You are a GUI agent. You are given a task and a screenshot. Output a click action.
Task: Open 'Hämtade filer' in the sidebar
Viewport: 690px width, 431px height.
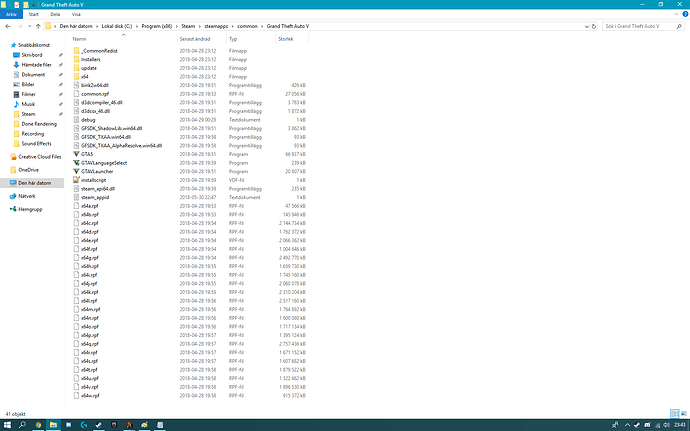coord(36,65)
